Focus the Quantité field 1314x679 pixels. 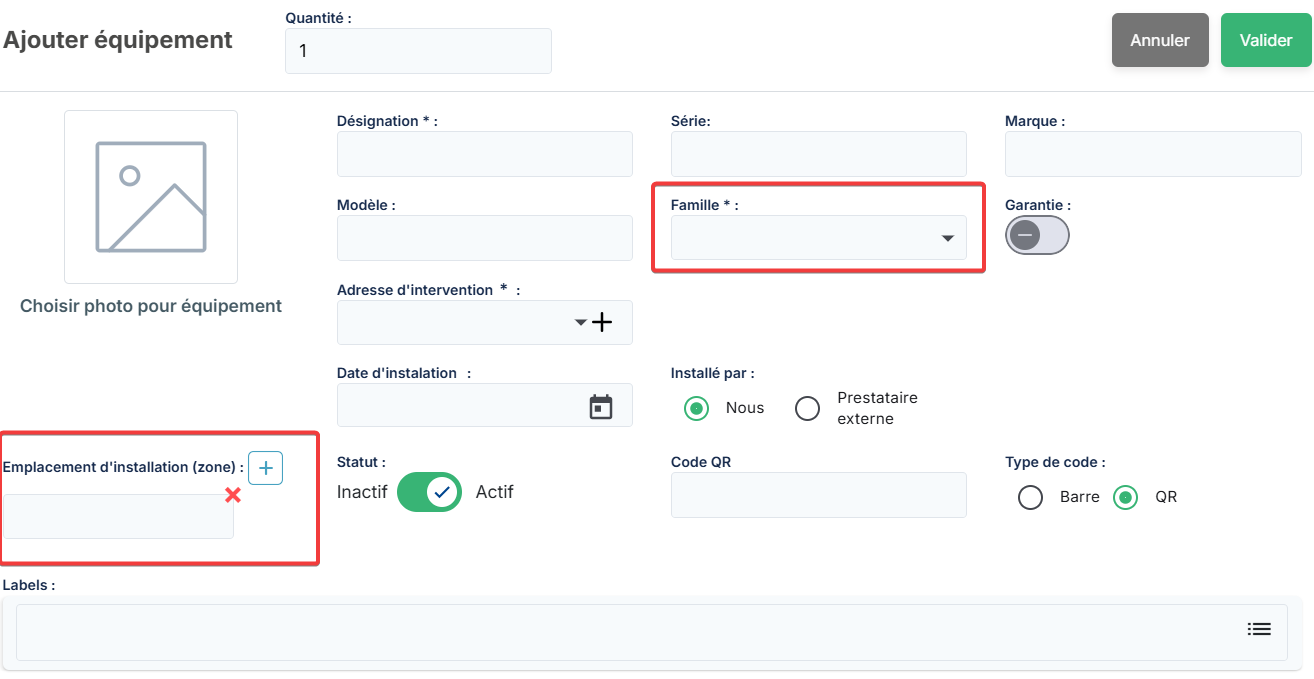(x=418, y=51)
